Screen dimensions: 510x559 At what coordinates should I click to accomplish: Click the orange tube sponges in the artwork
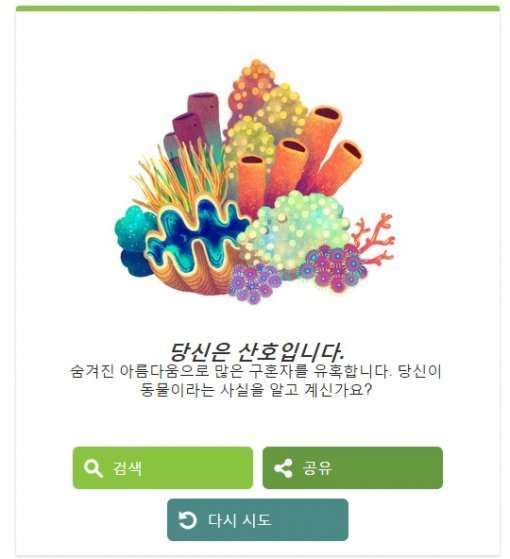pos(299,160)
